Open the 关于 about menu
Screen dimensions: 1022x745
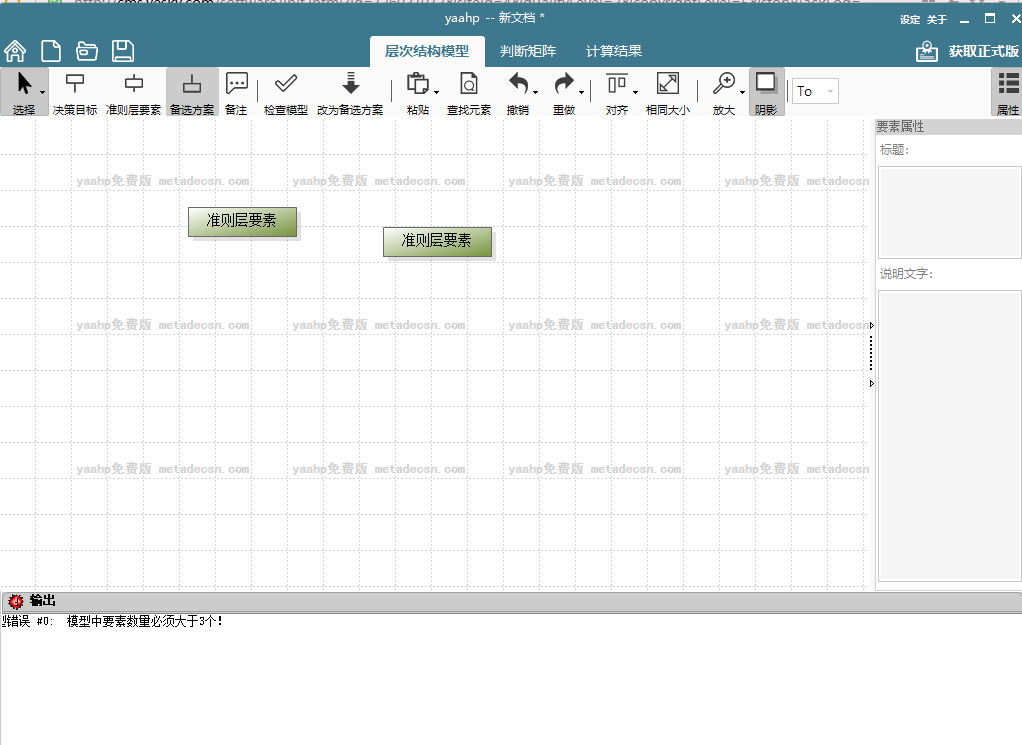coord(937,20)
